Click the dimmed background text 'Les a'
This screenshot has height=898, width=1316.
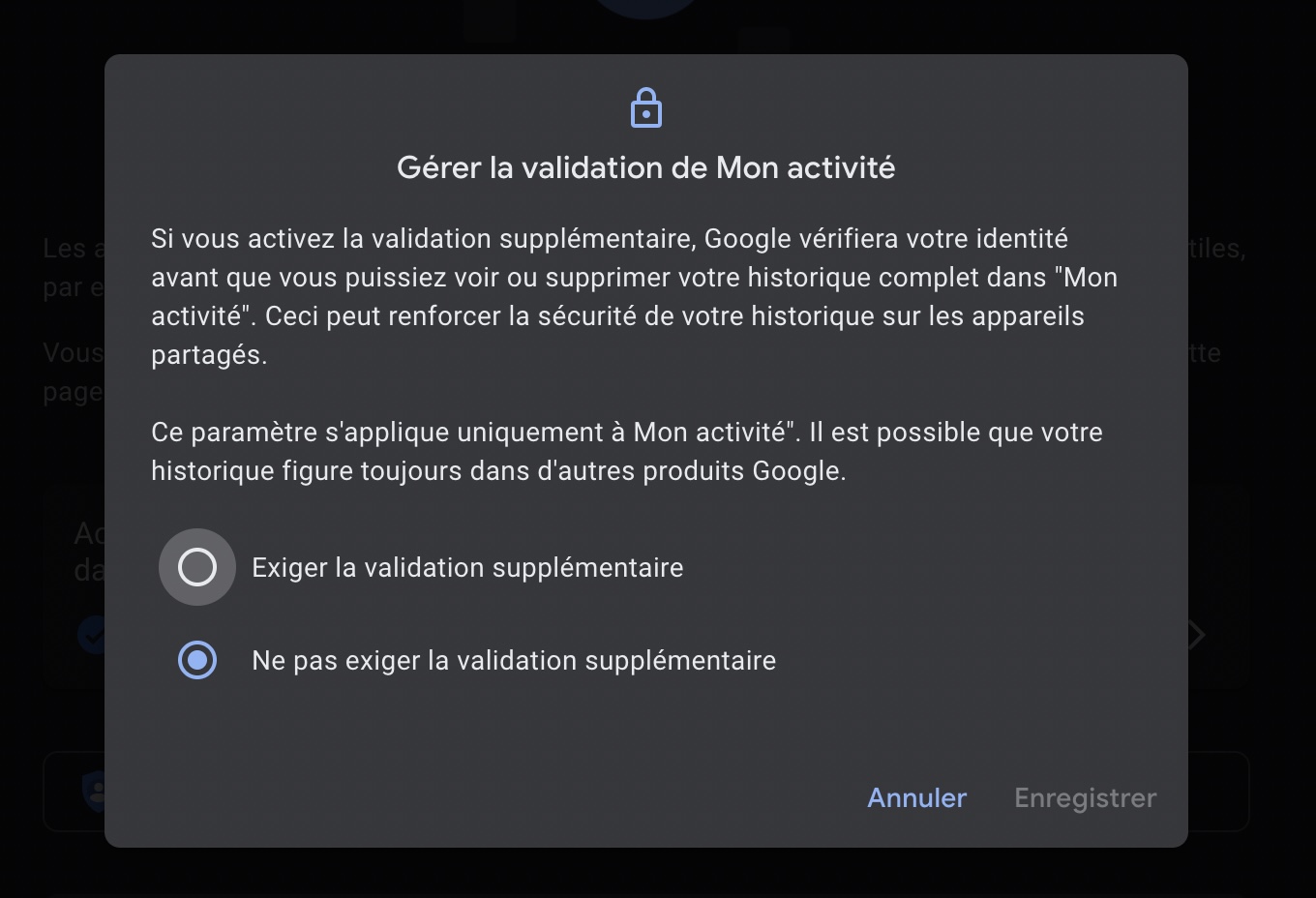(x=73, y=249)
